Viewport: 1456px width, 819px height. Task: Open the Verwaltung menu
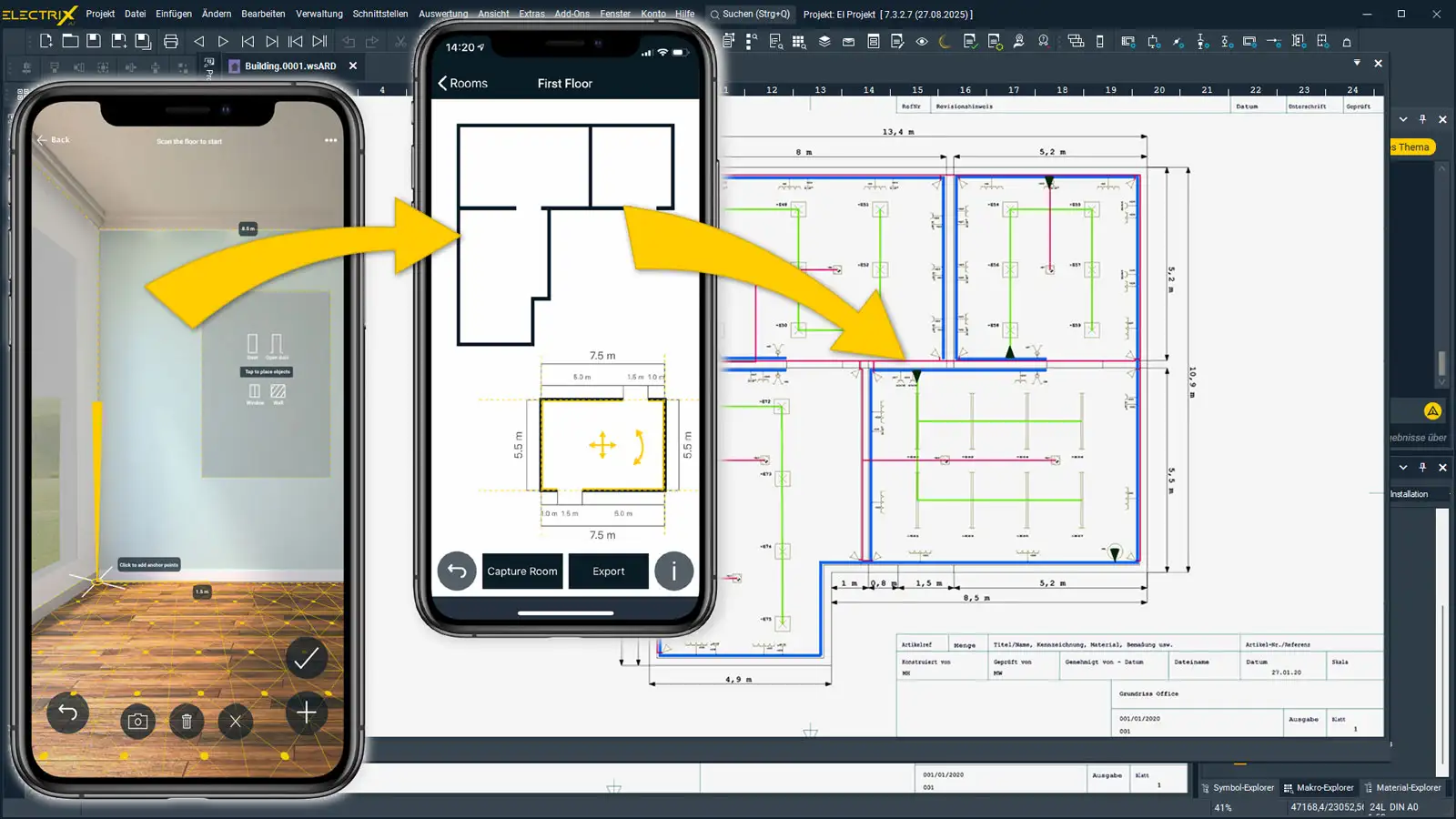click(319, 14)
